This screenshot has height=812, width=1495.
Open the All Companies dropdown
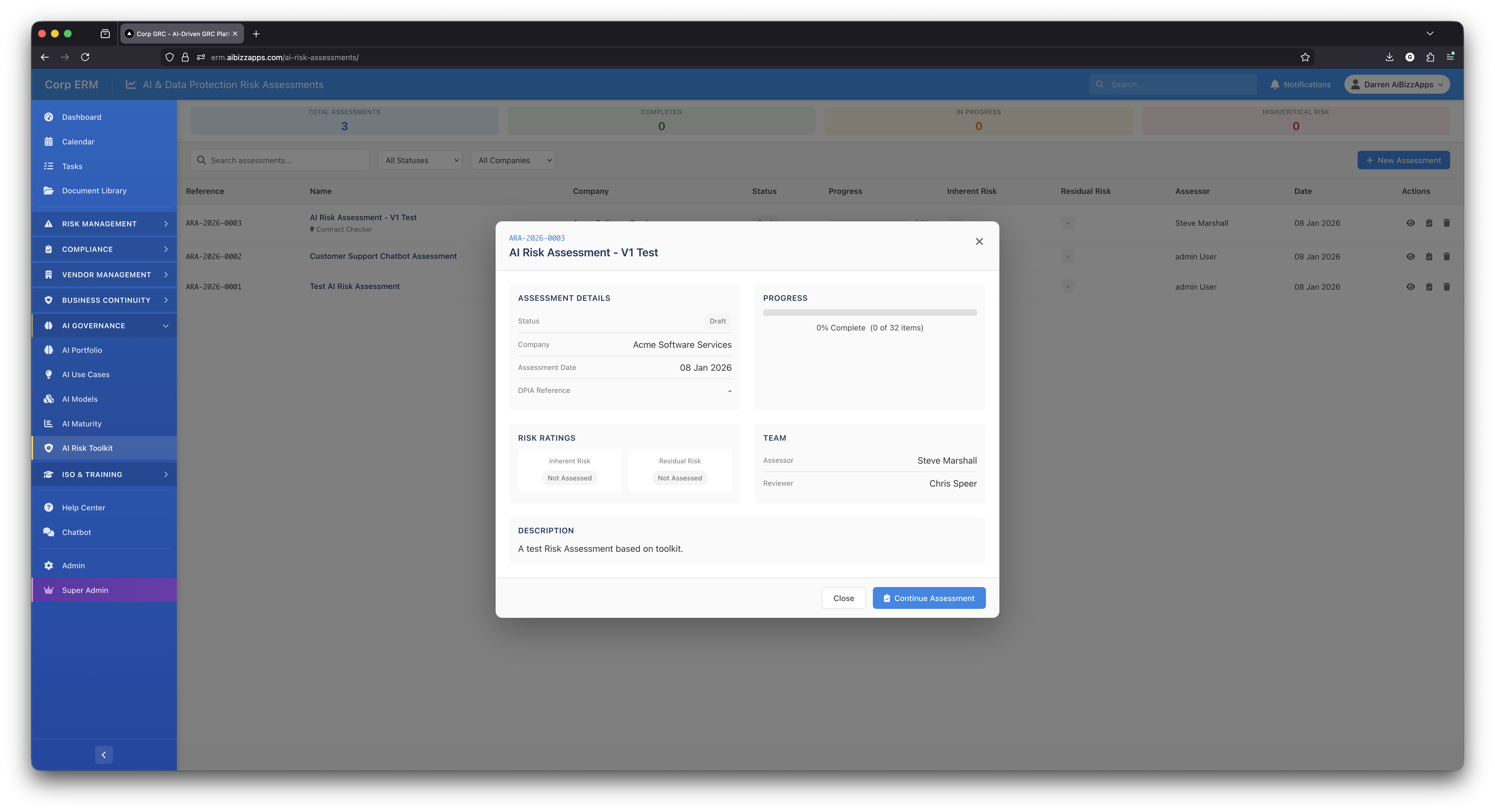[513, 160]
